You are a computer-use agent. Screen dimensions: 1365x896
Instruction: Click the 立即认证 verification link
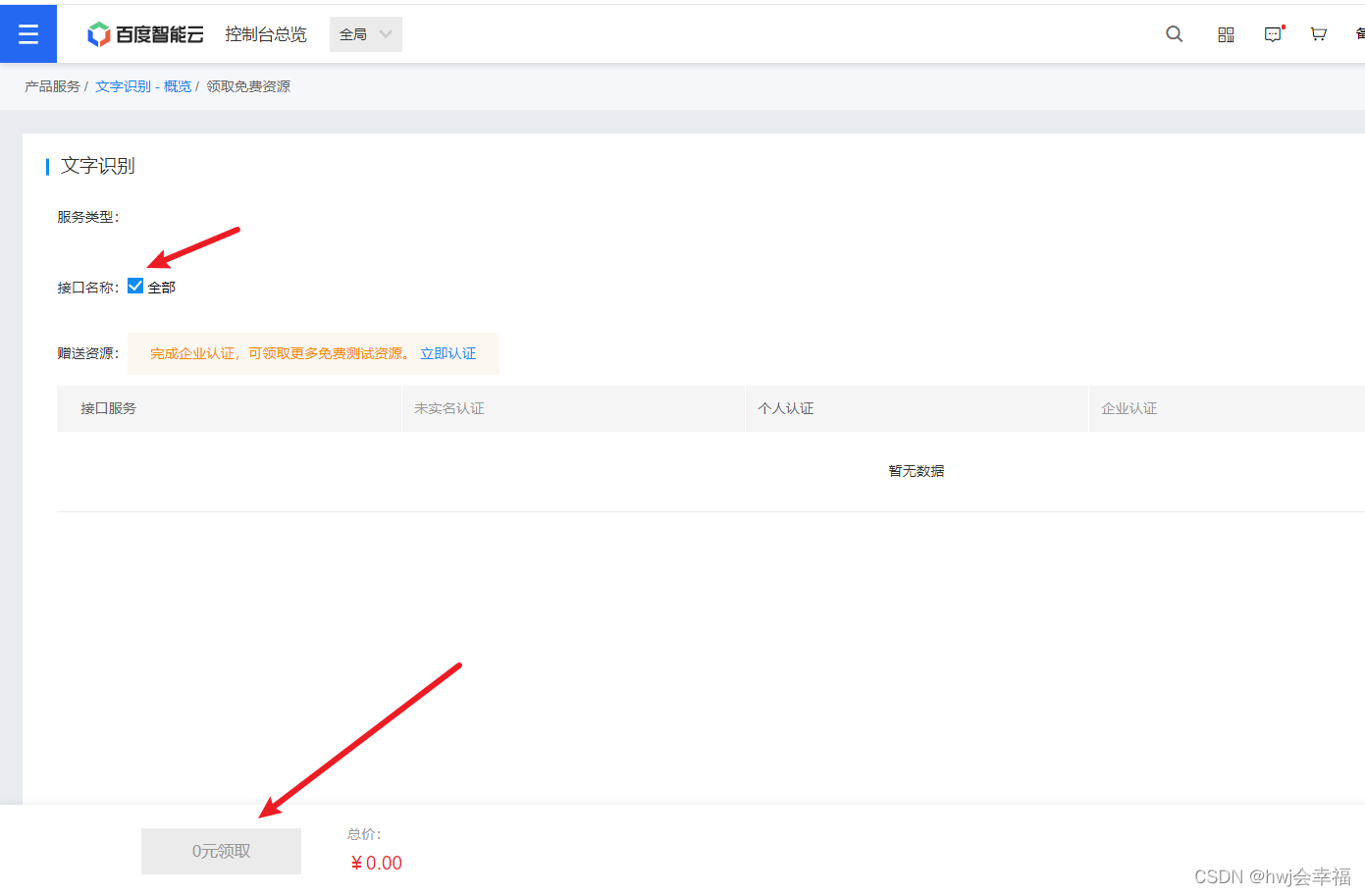click(448, 353)
